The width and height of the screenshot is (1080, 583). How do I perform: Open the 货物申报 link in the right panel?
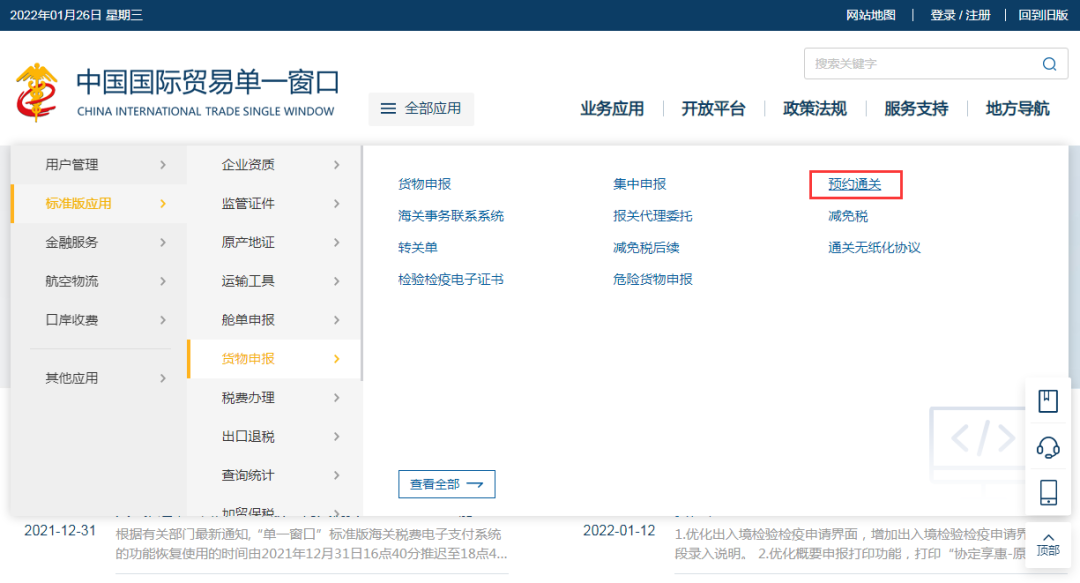pyautogui.click(x=424, y=184)
